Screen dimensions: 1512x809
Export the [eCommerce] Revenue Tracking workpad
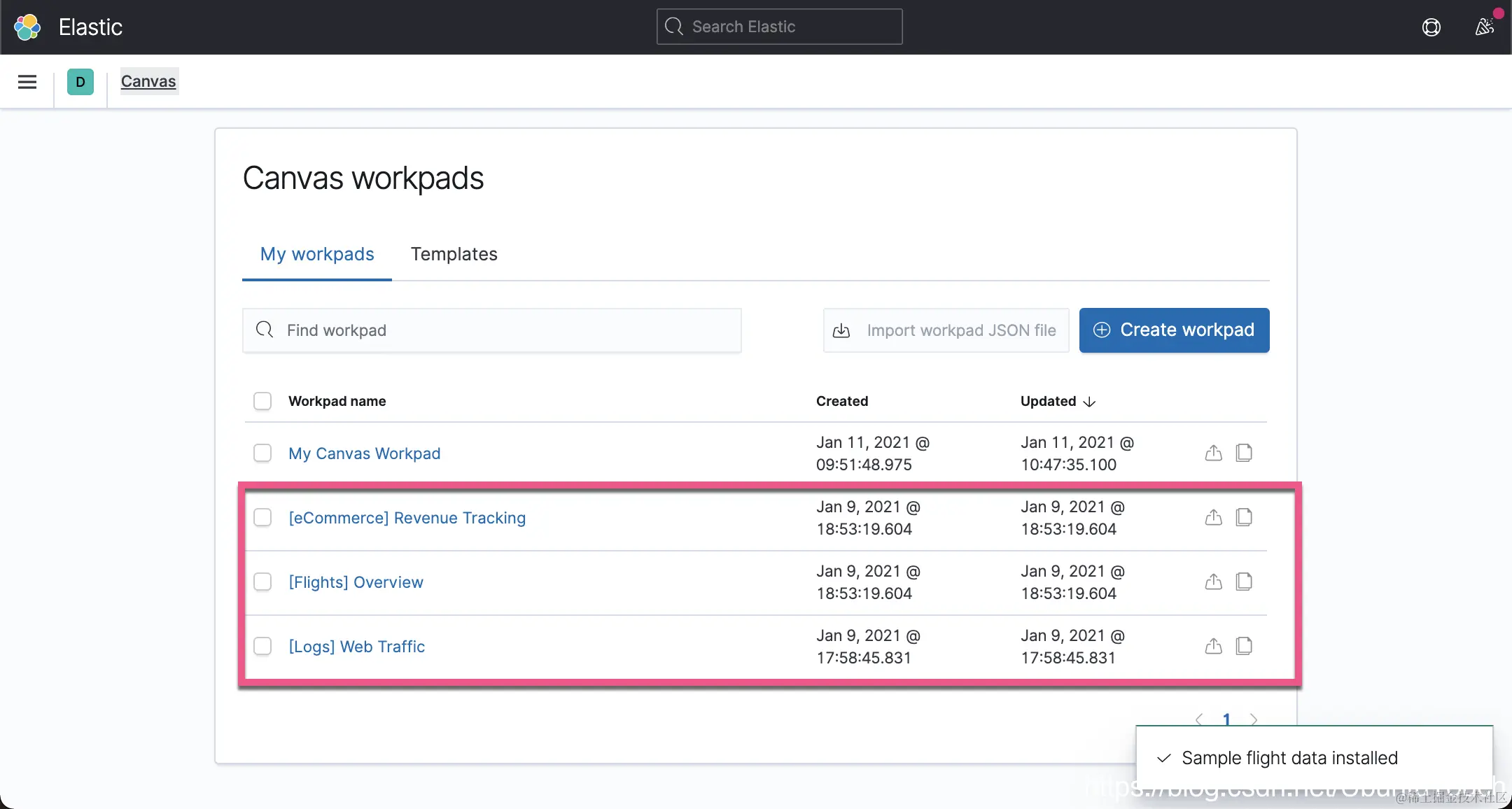1213,518
